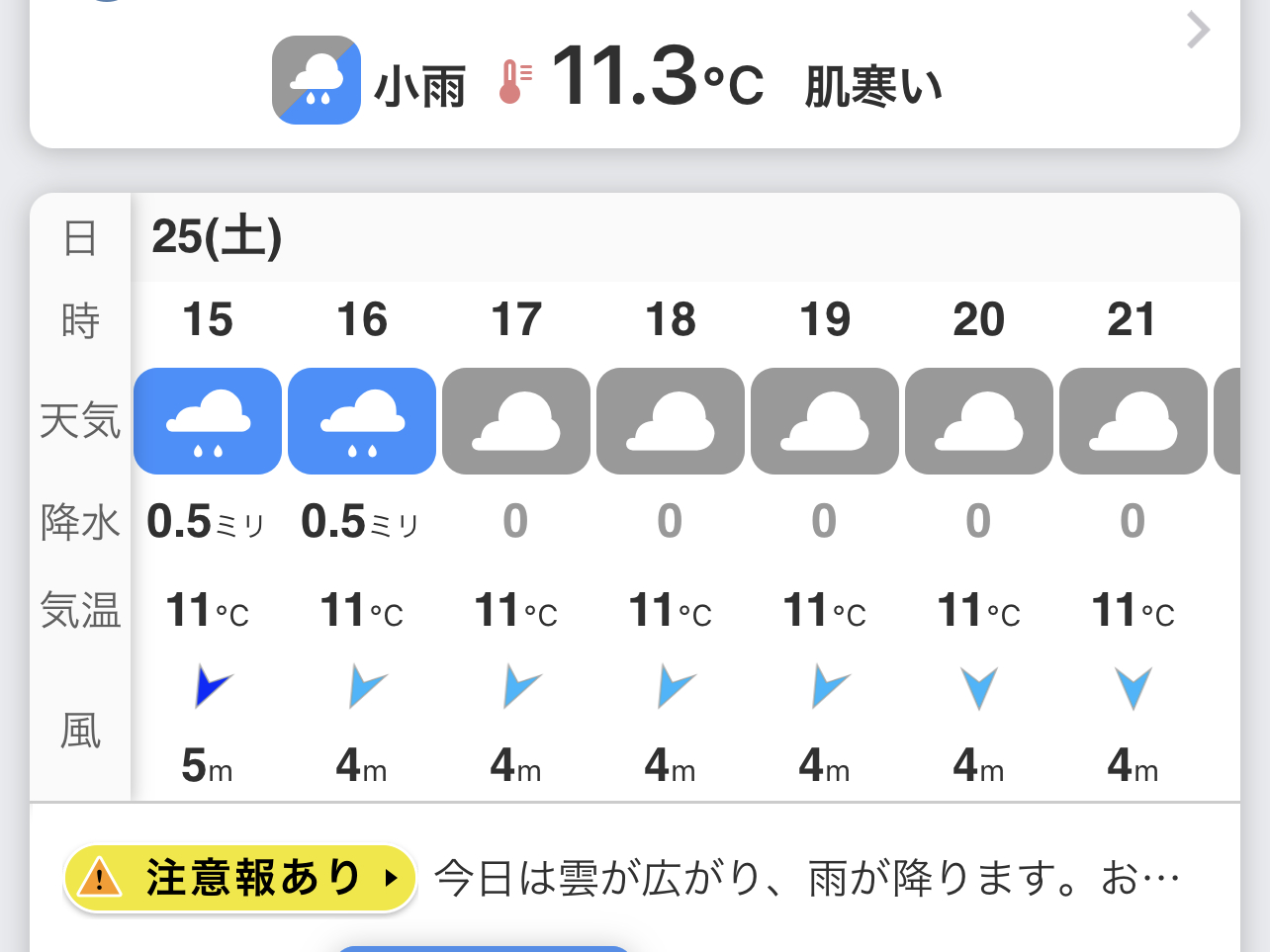Expand the truncated forecast text 今日は雲が広がり
The image size is (1270, 952).
(x=806, y=878)
